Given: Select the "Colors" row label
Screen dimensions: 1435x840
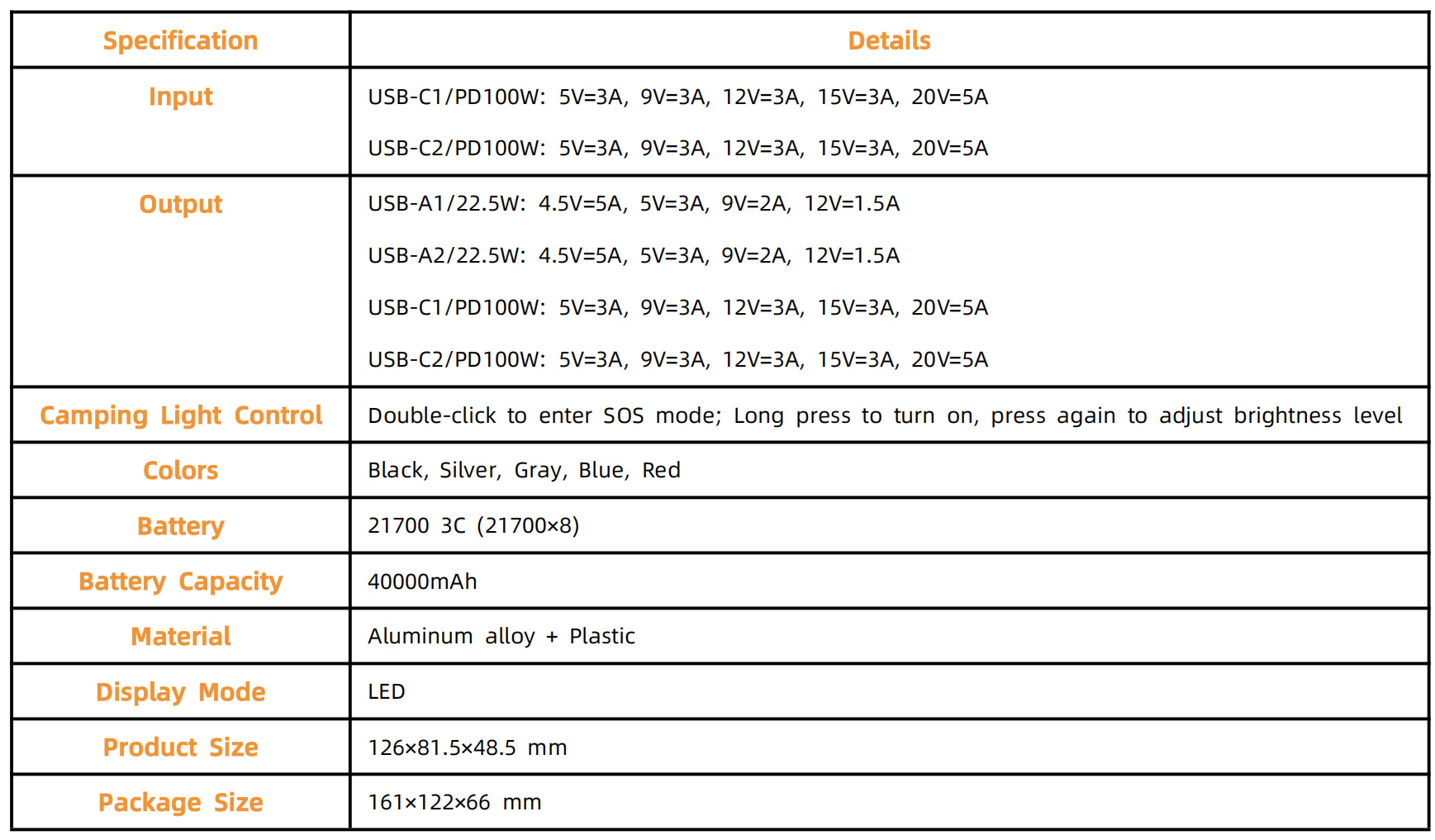Looking at the screenshot, I should 180,470.
